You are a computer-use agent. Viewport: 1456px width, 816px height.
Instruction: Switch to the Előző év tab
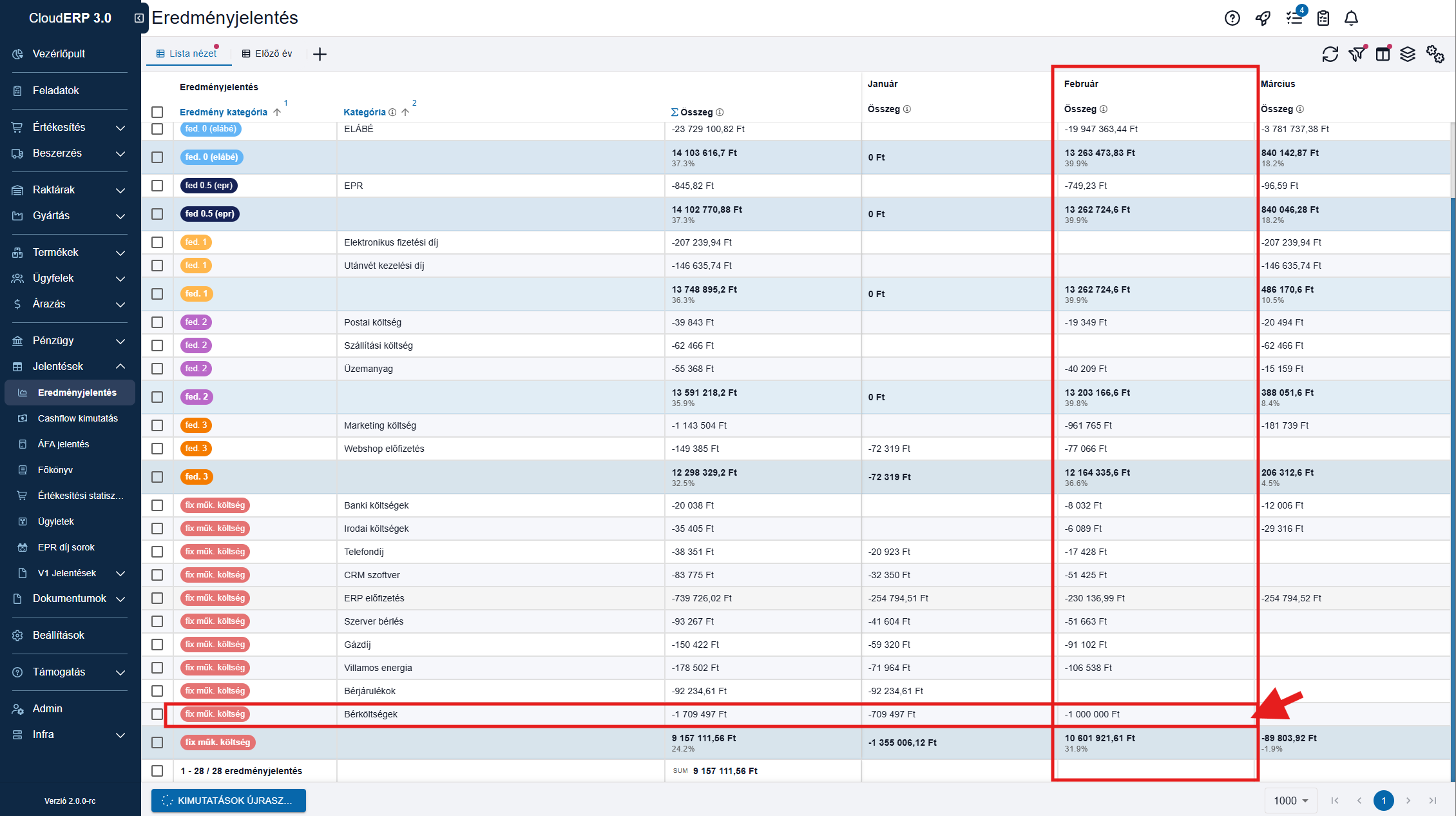267,53
